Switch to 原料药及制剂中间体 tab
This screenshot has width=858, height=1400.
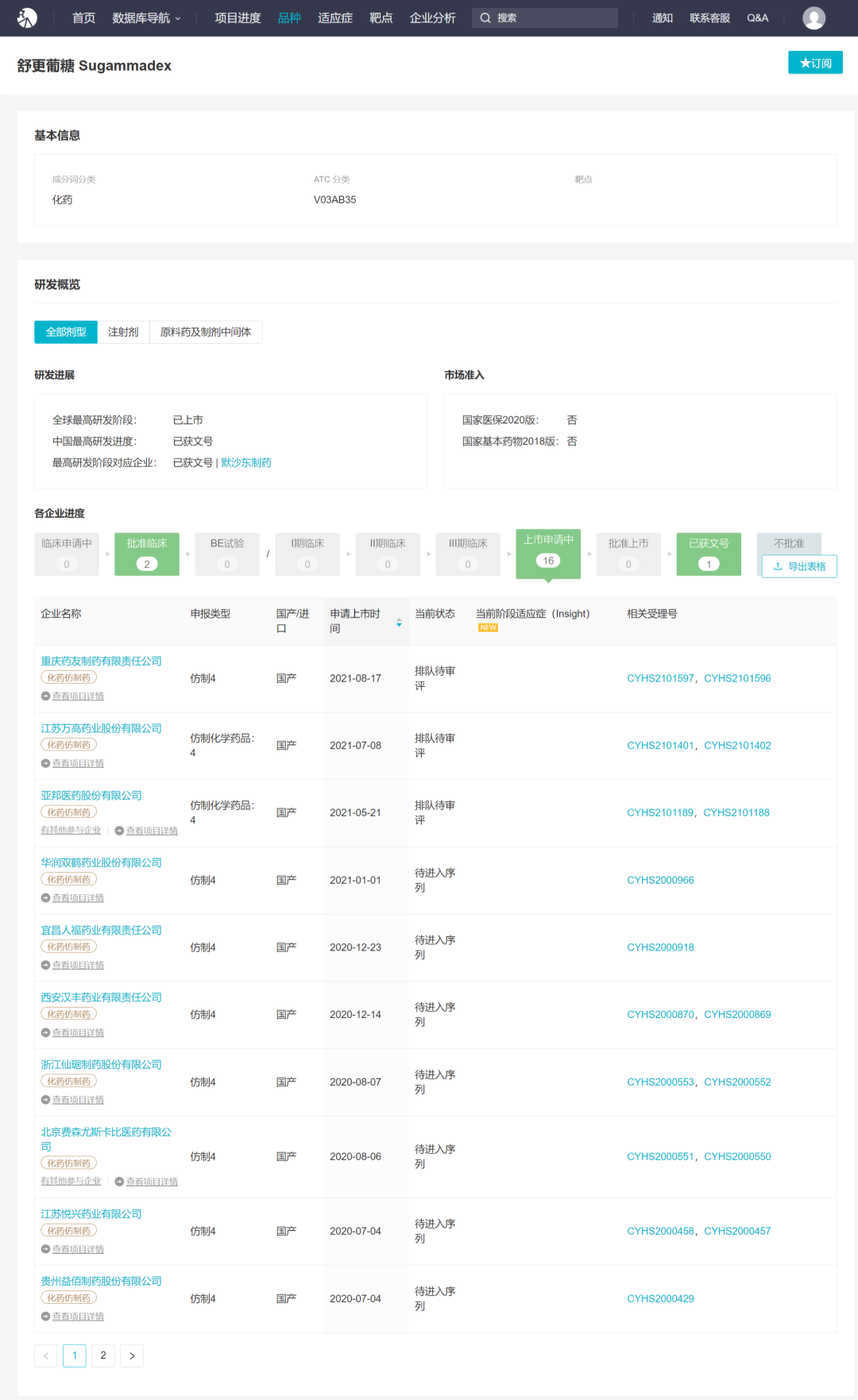pos(206,332)
